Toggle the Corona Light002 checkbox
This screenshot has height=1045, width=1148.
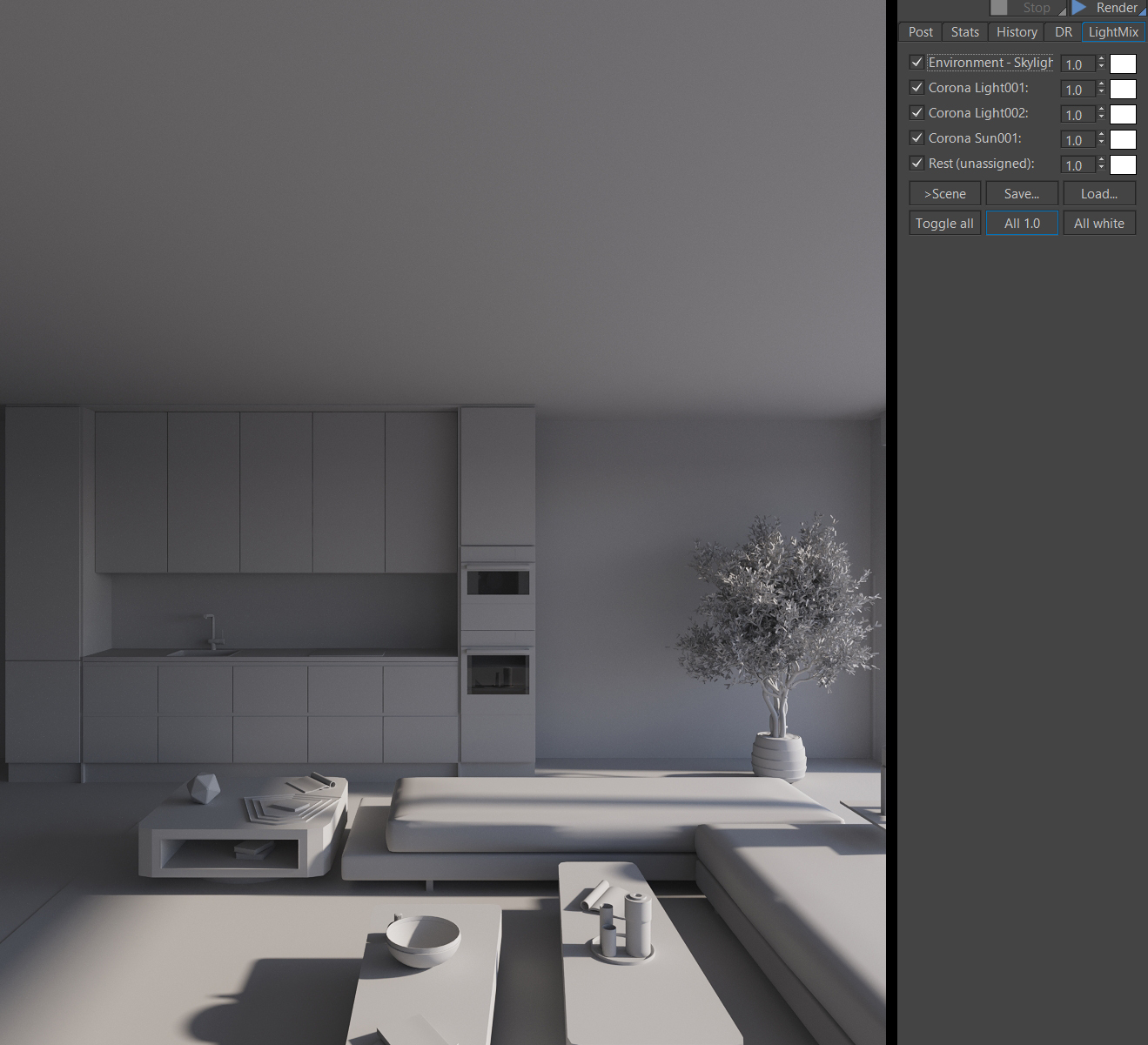(x=916, y=112)
